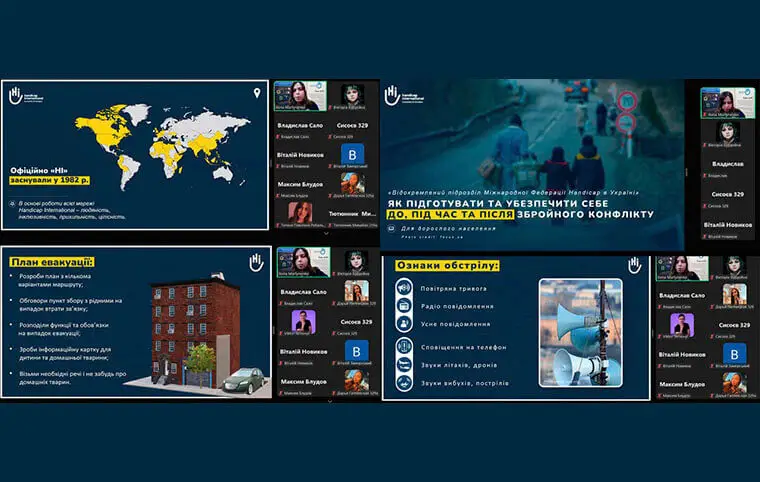
Task: Click the air raid alert icon beside Повітряна тривога
Action: 403,286
